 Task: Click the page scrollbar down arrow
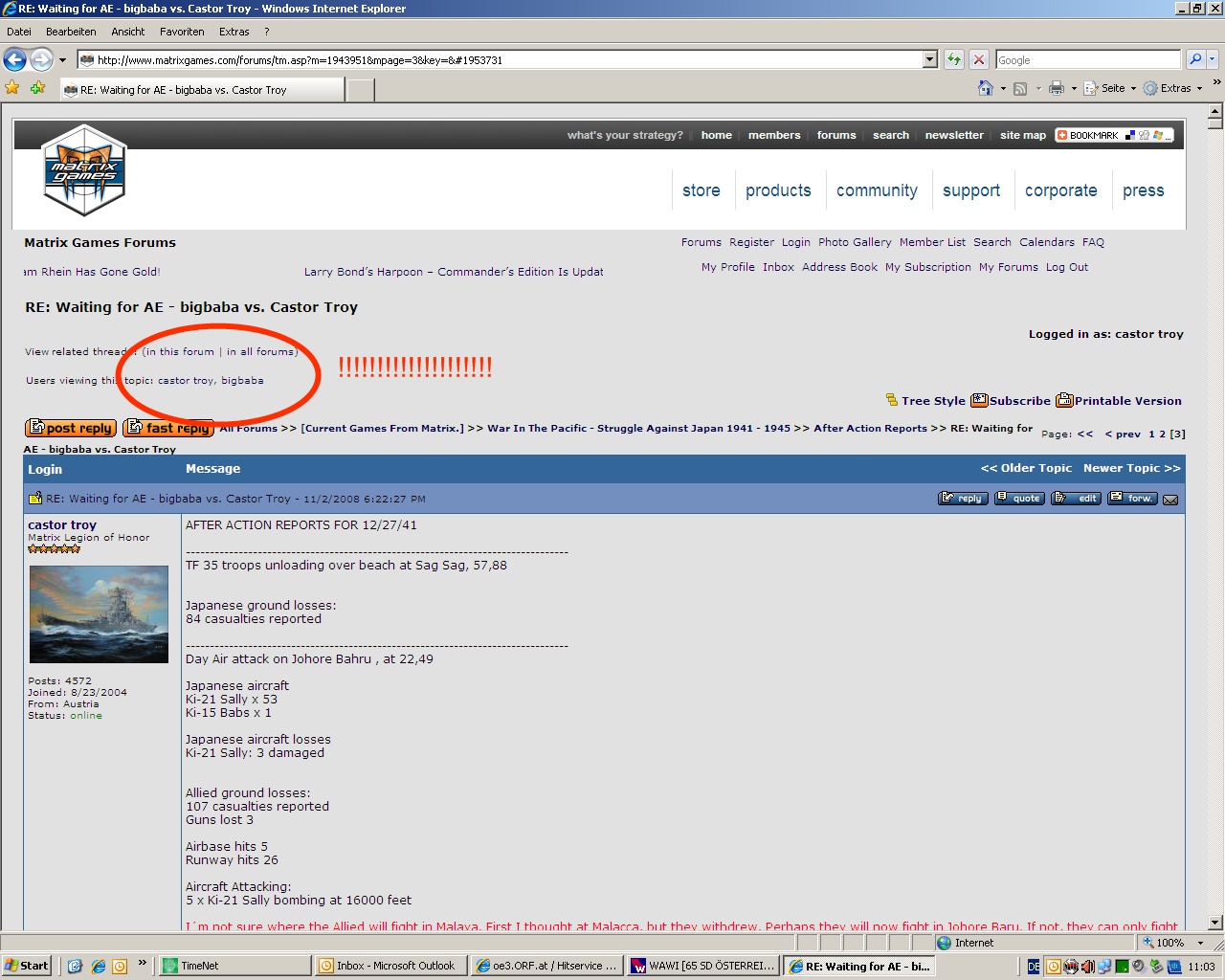[x=1215, y=923]
